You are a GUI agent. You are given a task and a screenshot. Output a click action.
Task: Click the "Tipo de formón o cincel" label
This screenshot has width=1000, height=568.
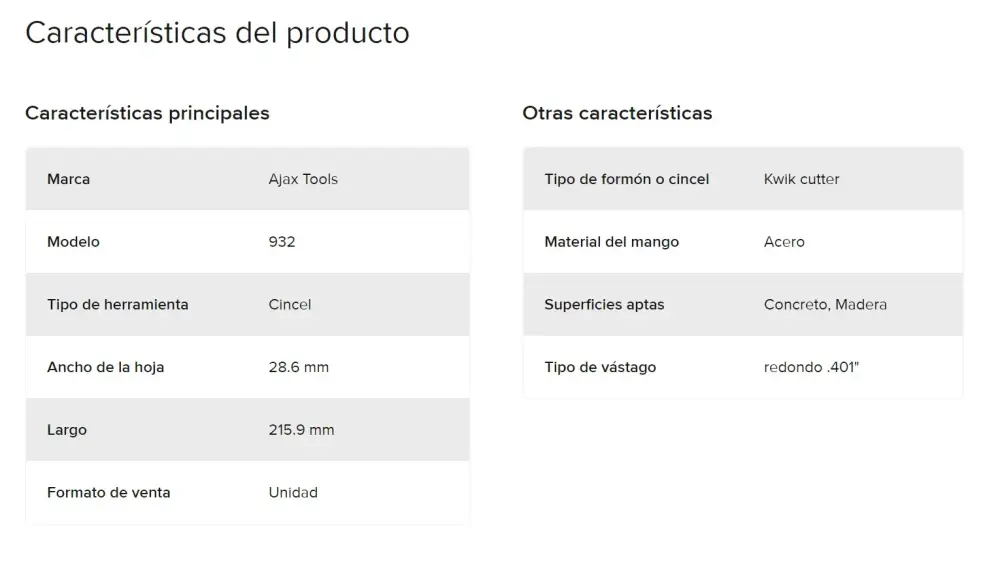coord(626,179)
